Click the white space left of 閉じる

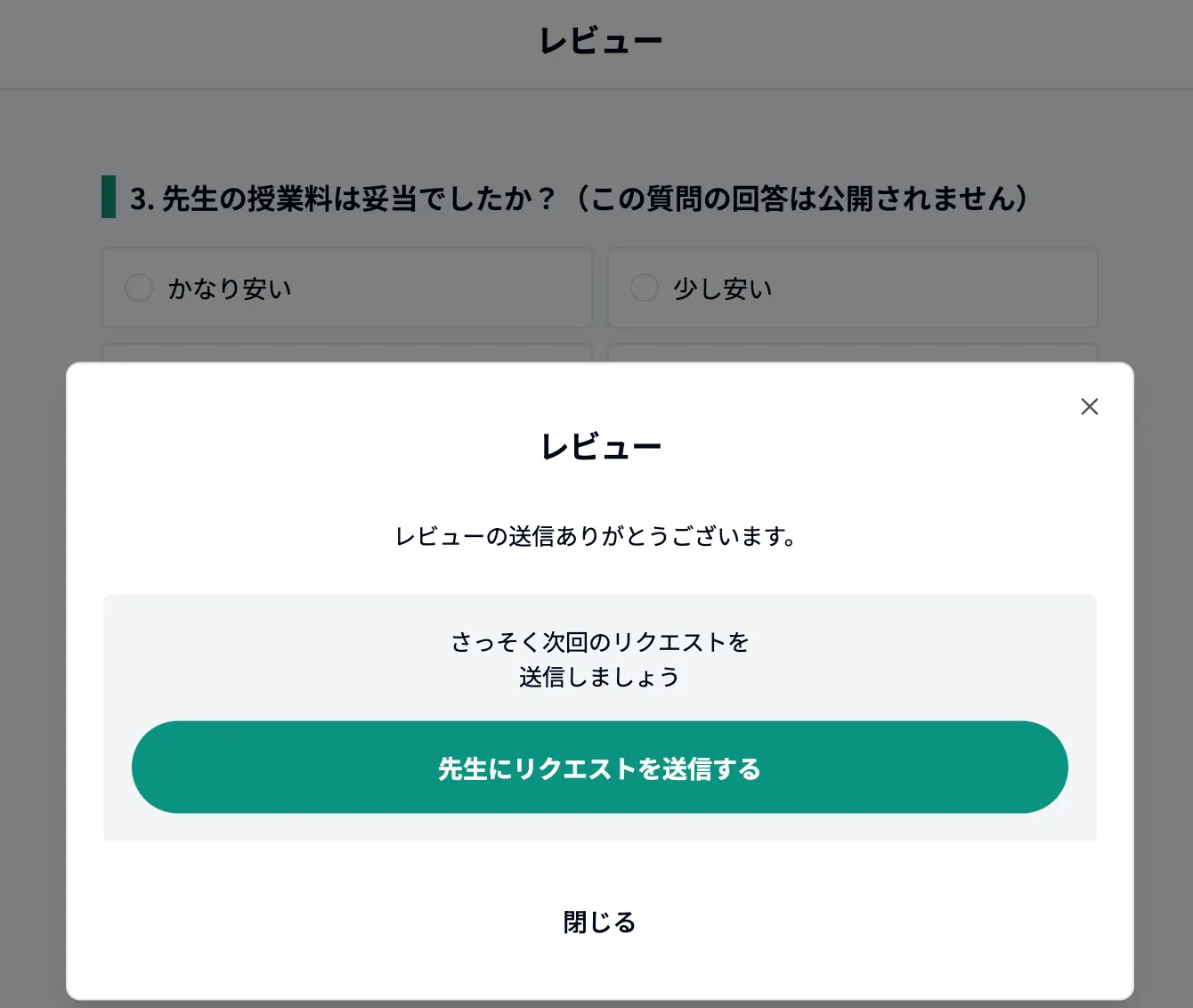pos(312,922)
